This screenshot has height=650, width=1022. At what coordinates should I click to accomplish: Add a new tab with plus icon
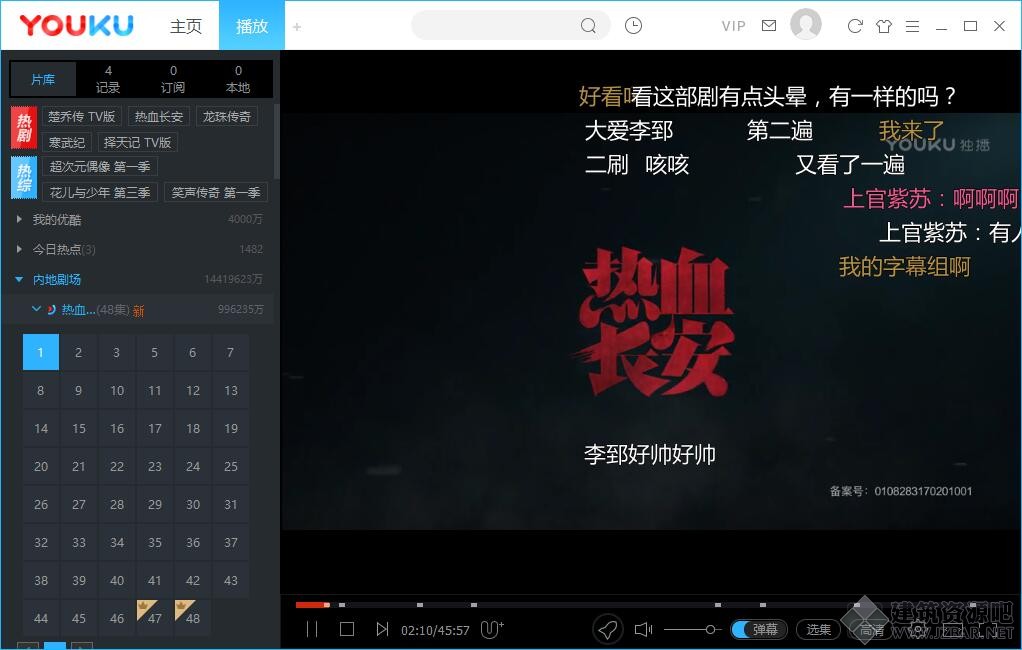point(297,27)
